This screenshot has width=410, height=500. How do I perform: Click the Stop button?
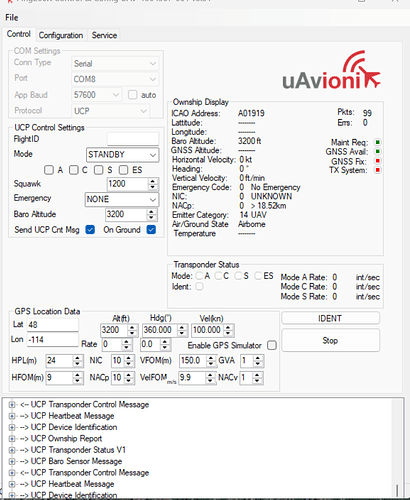(330, 340)
